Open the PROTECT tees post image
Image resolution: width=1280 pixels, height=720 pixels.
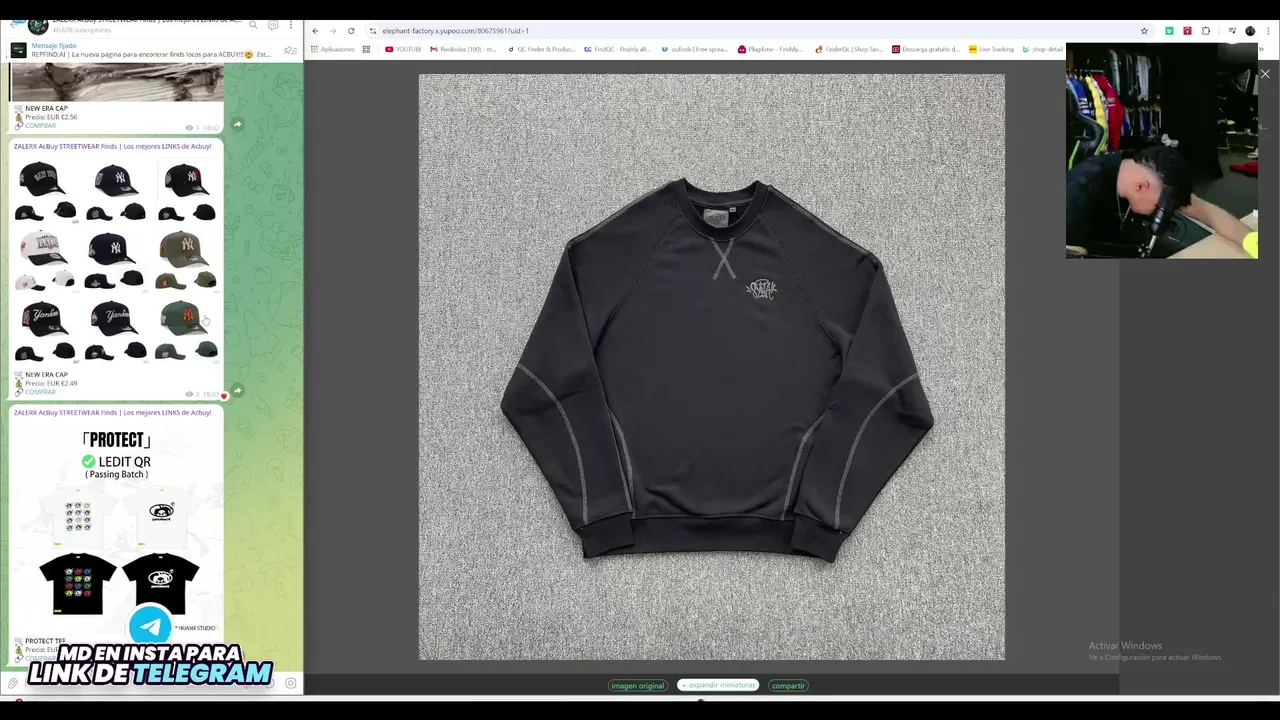coord(117,527)
